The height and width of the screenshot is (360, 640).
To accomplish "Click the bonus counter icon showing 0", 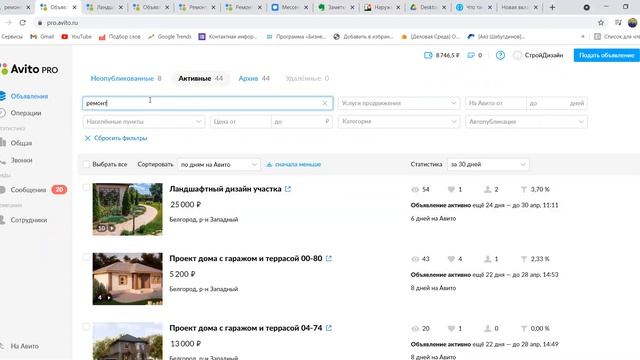I will pyautogui.click(x=471, y=55).
